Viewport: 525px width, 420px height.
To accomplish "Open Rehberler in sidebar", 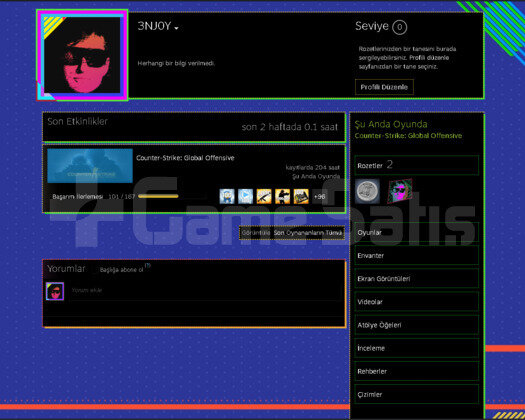I will [x=416, y=371].
